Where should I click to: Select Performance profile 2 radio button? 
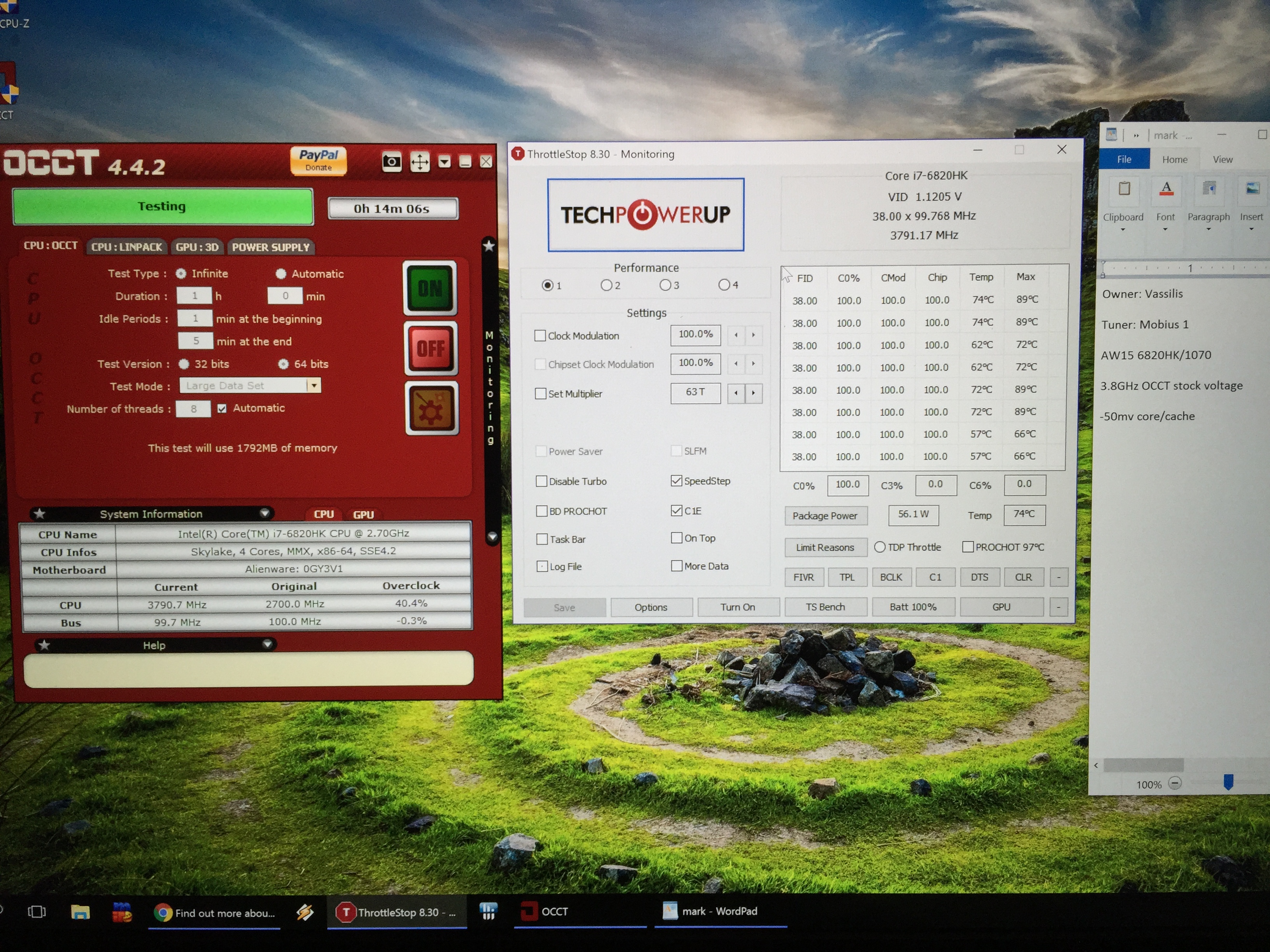coord(606,285)
